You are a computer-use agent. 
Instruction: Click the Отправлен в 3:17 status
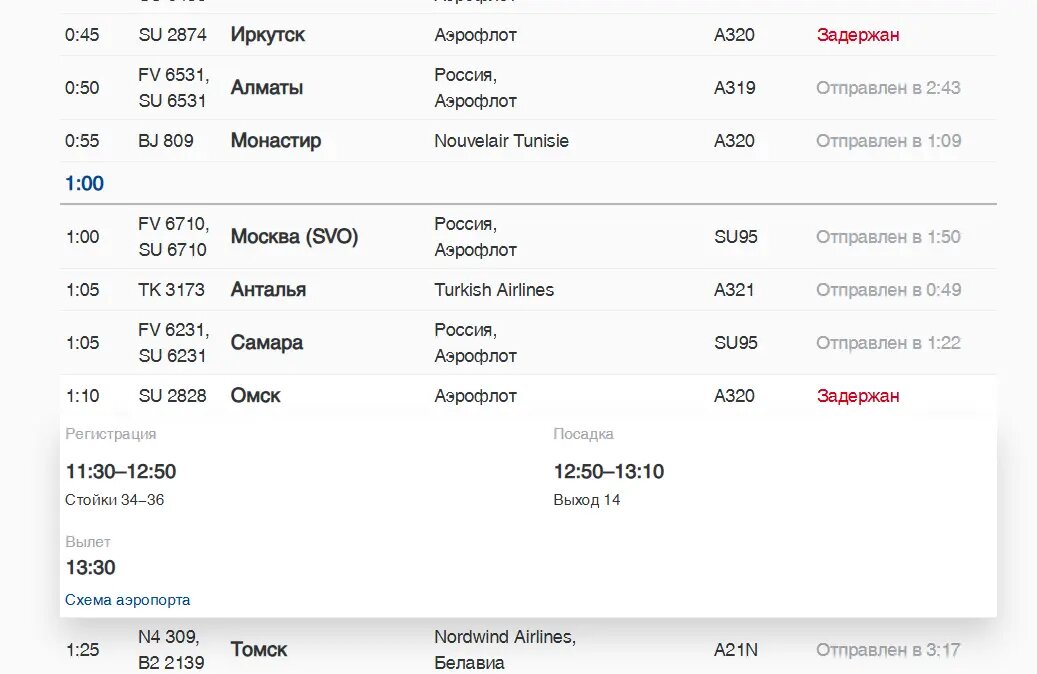click(888, 650)
